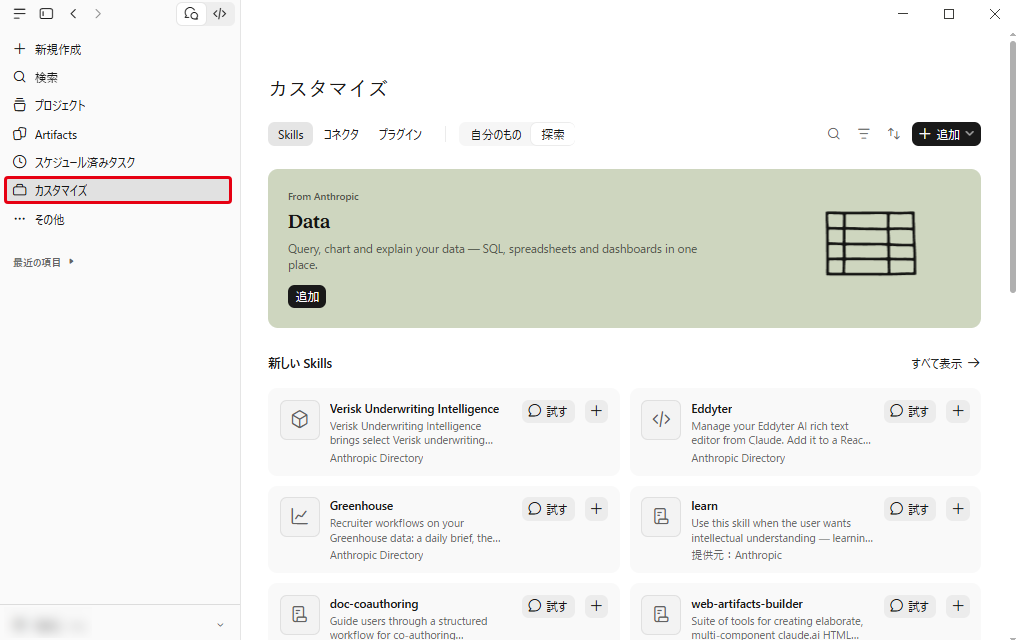Open the sort order icon
This screenshot has width=1017, height=640.
(x=894, y=134)
